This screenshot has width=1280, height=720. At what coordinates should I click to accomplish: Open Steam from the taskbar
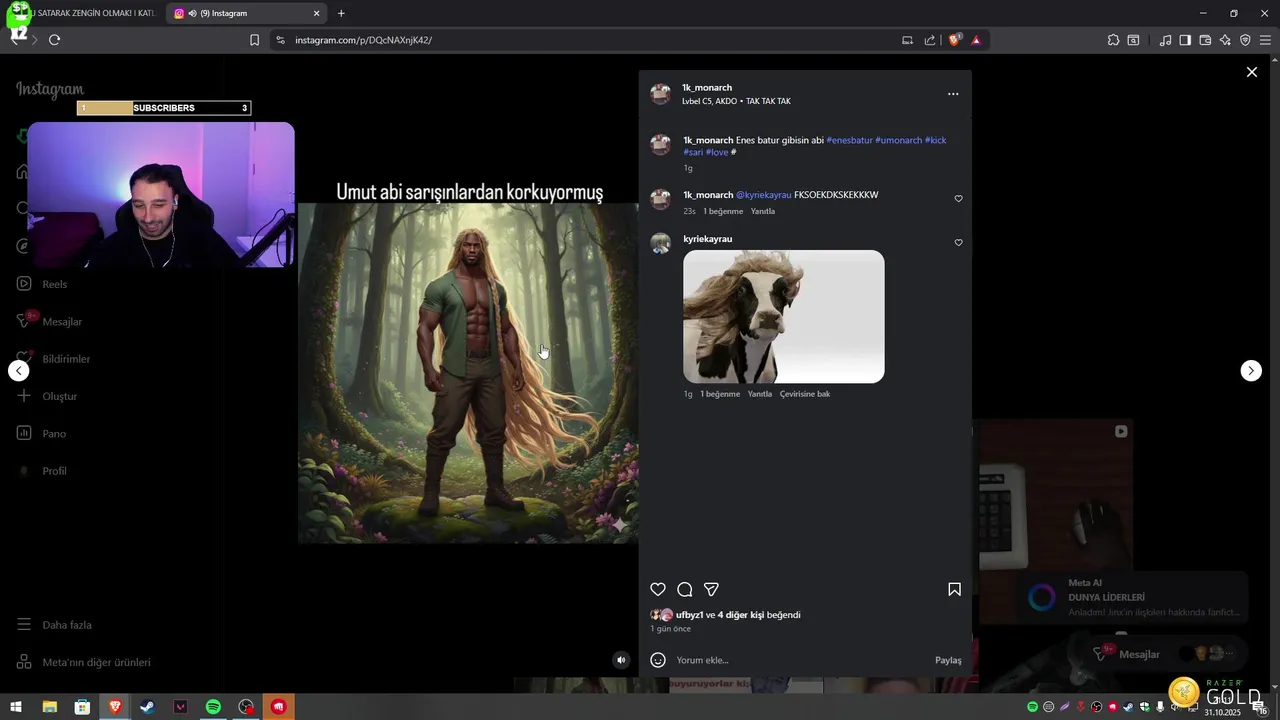pos(147,707)
